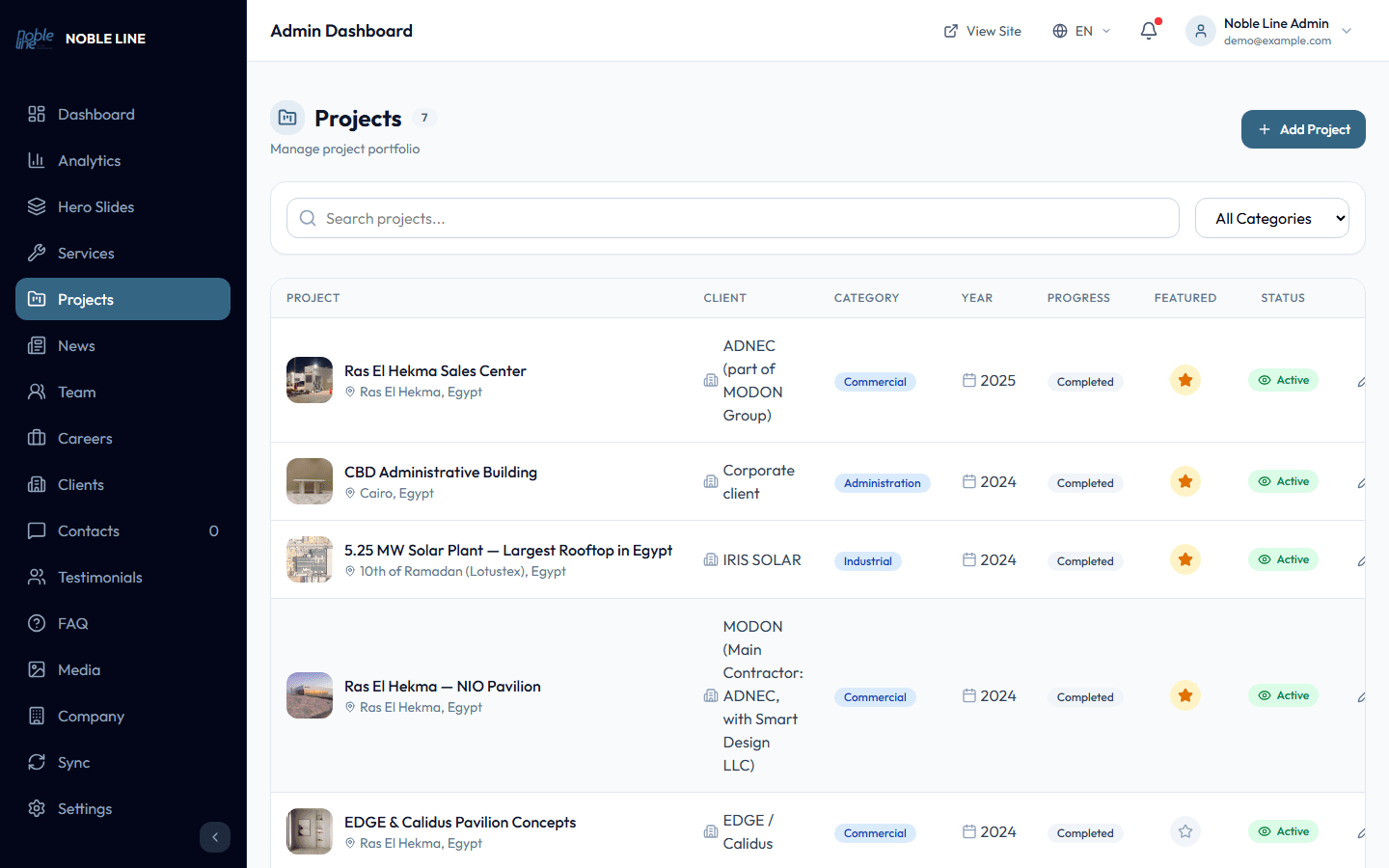Toggle featured star for Ras El Hekma Sales Center
Viewport: 1389px width, 868px height.
pos(1185,380)
